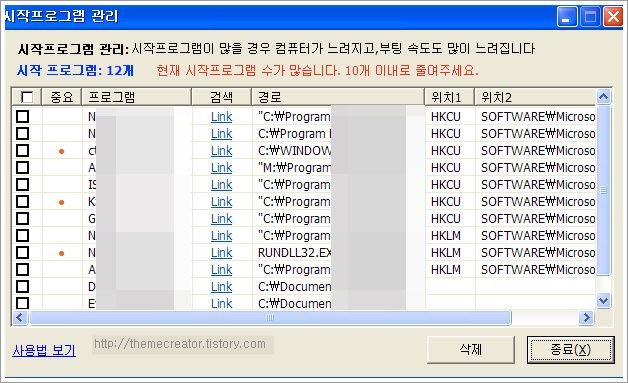628x383 pixels.
Task: Click the list's scroll left arrow
Action: (20, 318)
